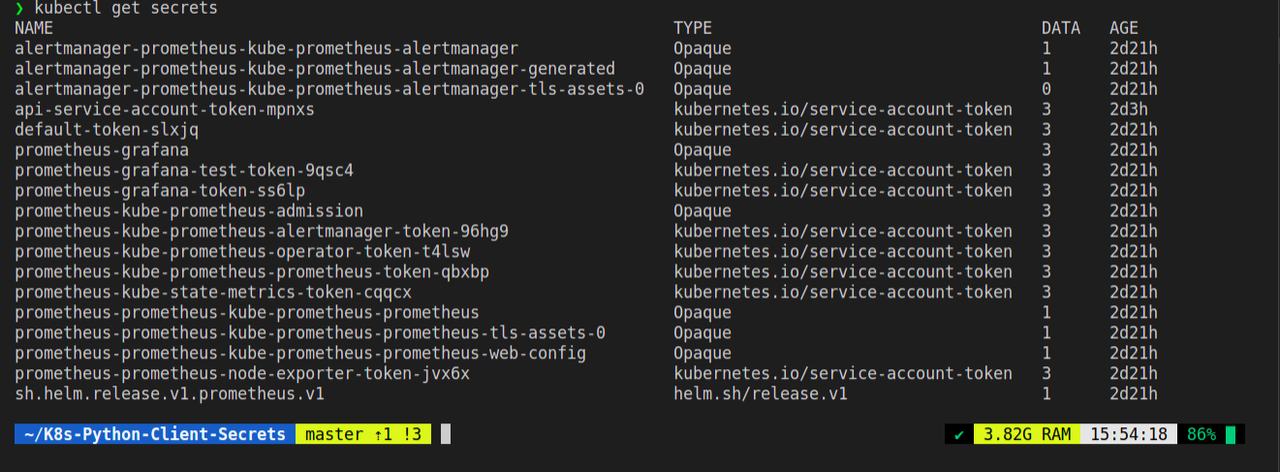
Task: Place cursor at the terminal prompt block
Action: pos(446,435)
